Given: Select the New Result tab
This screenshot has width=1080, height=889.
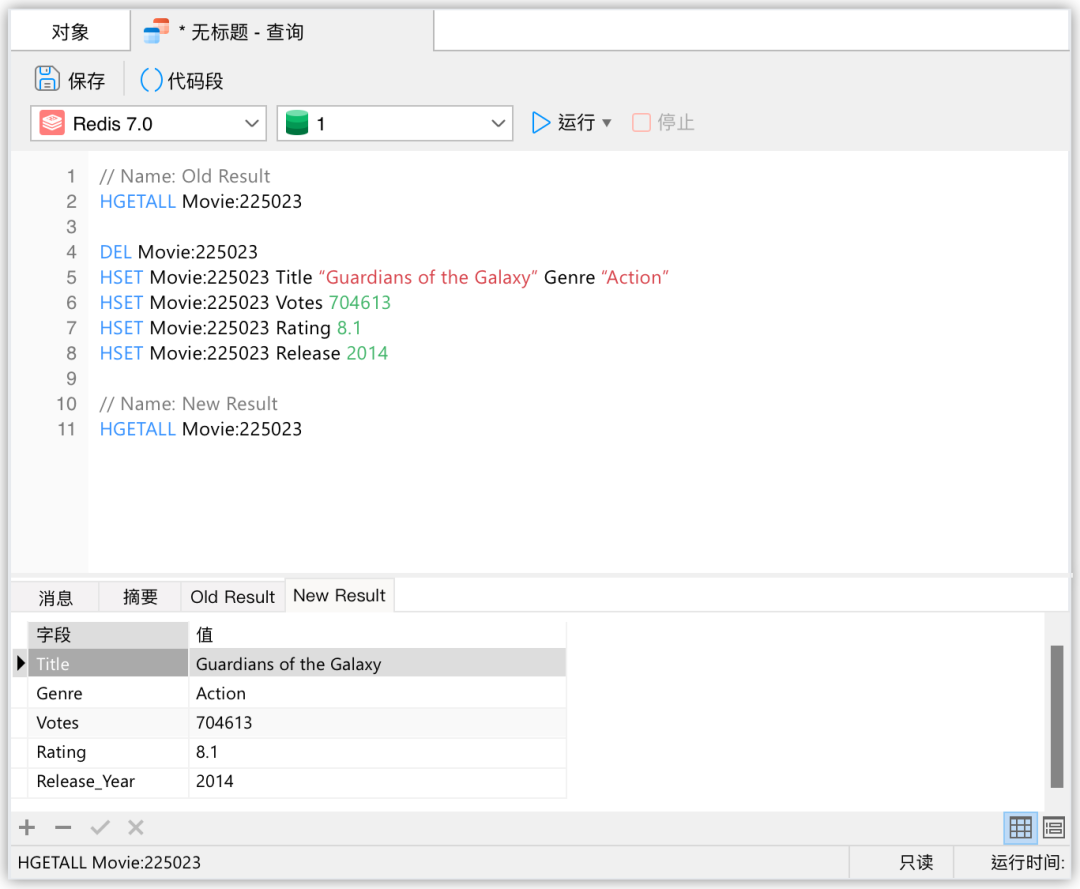Looking at the screenshot, I should (x=340, y=596).
